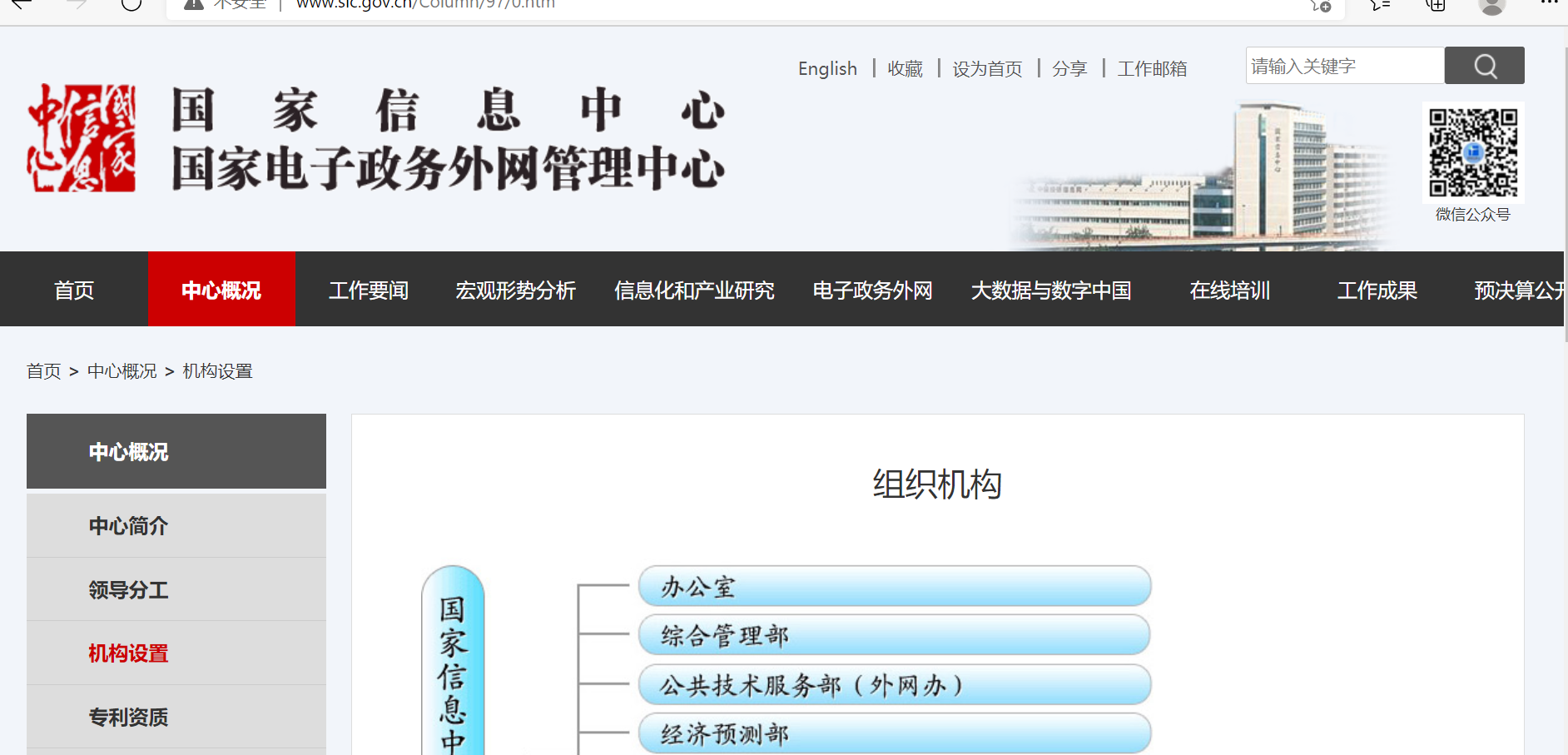The height and width of the screenshot is (755, 1568).
Task: Open the 工作要闻 navigation item
Action: [369, 290]
